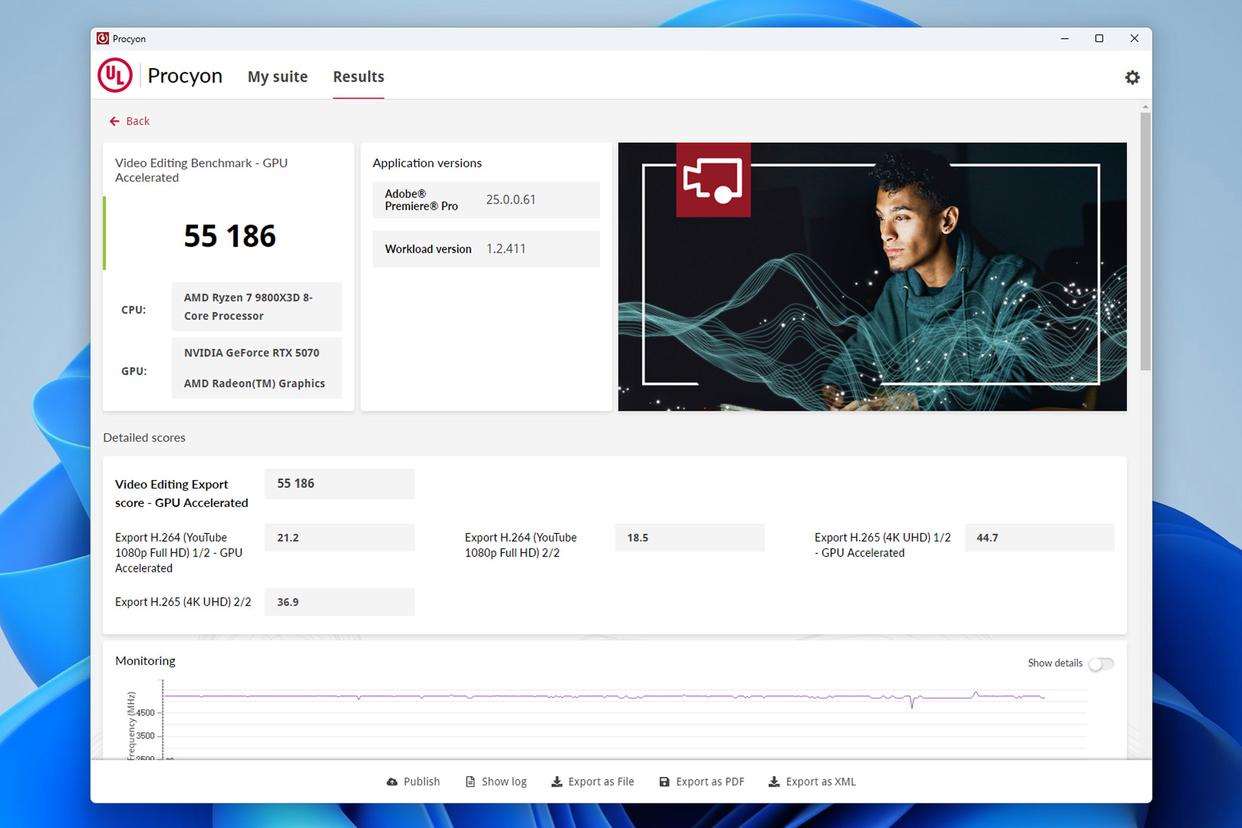Click the Adobe Premiere Pro label
Image resolution: width=1242 pixels, height=828 pixels.
(x=421, y=200)
